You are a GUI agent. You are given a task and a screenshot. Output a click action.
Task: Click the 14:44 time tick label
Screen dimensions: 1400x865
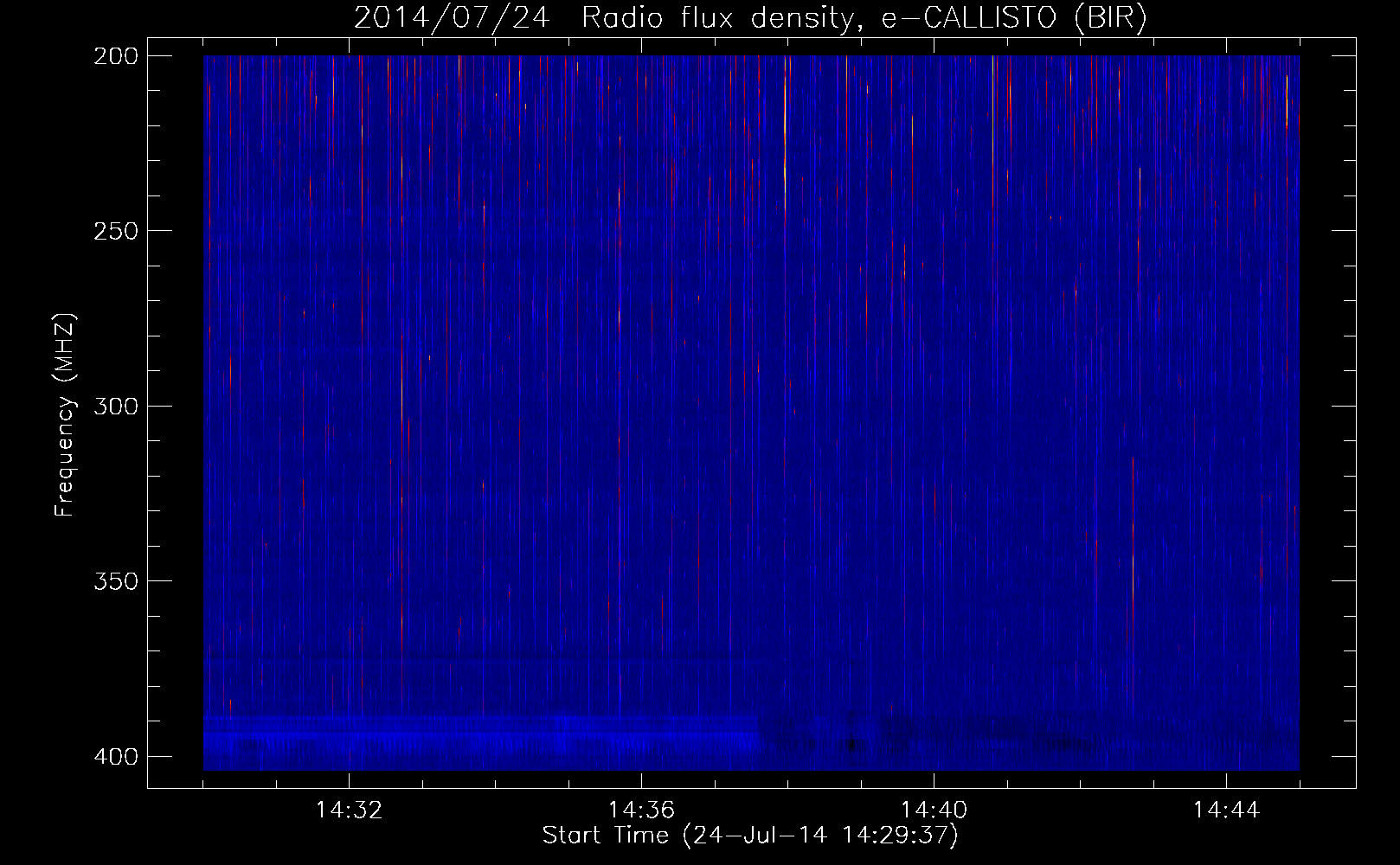pos(1226,811)
